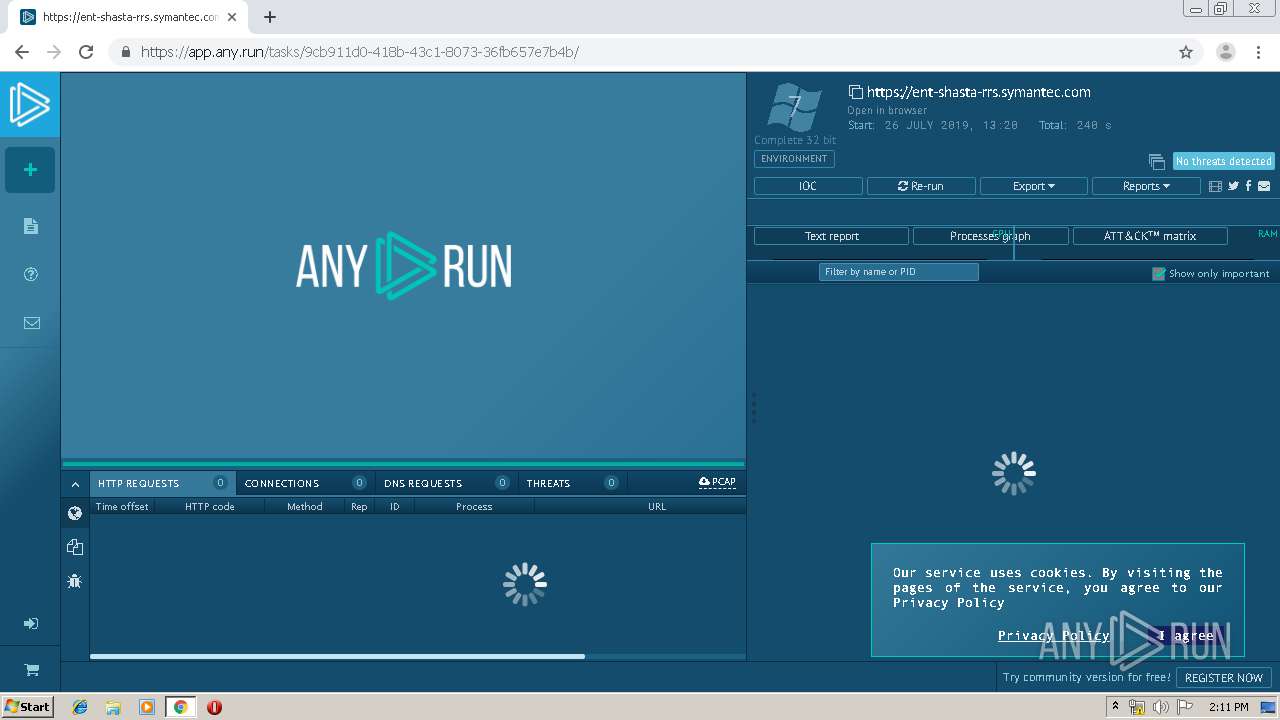Share the task via email icon

coord(1264,186)
